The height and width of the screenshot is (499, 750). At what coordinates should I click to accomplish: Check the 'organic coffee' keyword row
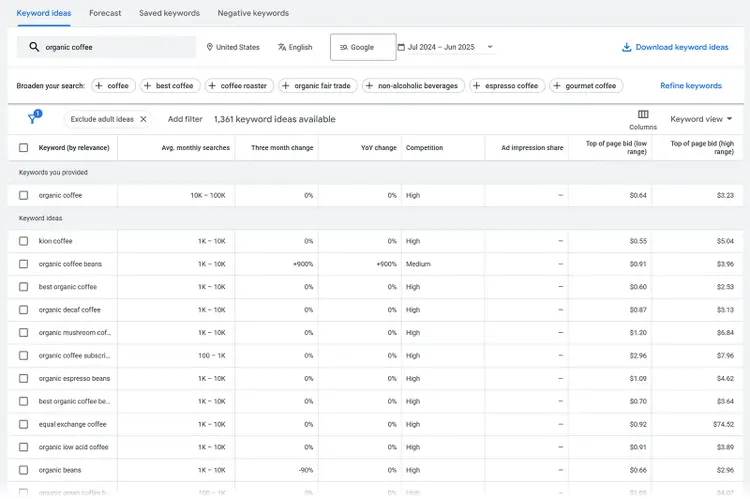(23, 195)
